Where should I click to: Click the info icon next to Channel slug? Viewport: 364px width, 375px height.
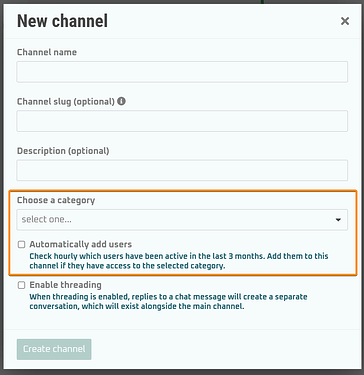pos(122,101)
